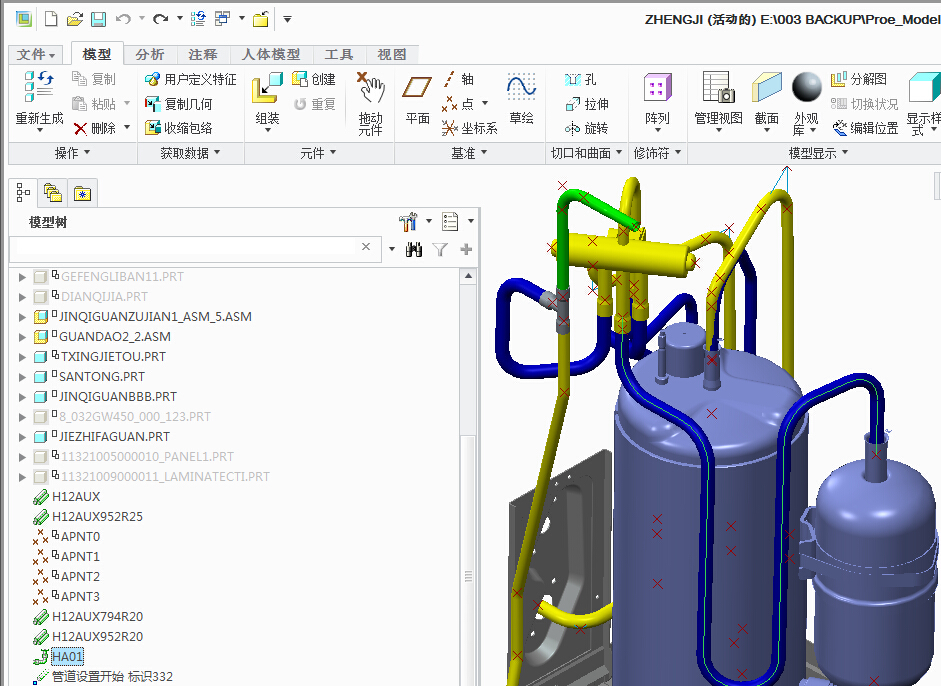The width and height of the screenshot is (941, 686).
Task: Select HA01 in the model tree
Action: coord(67,657)
